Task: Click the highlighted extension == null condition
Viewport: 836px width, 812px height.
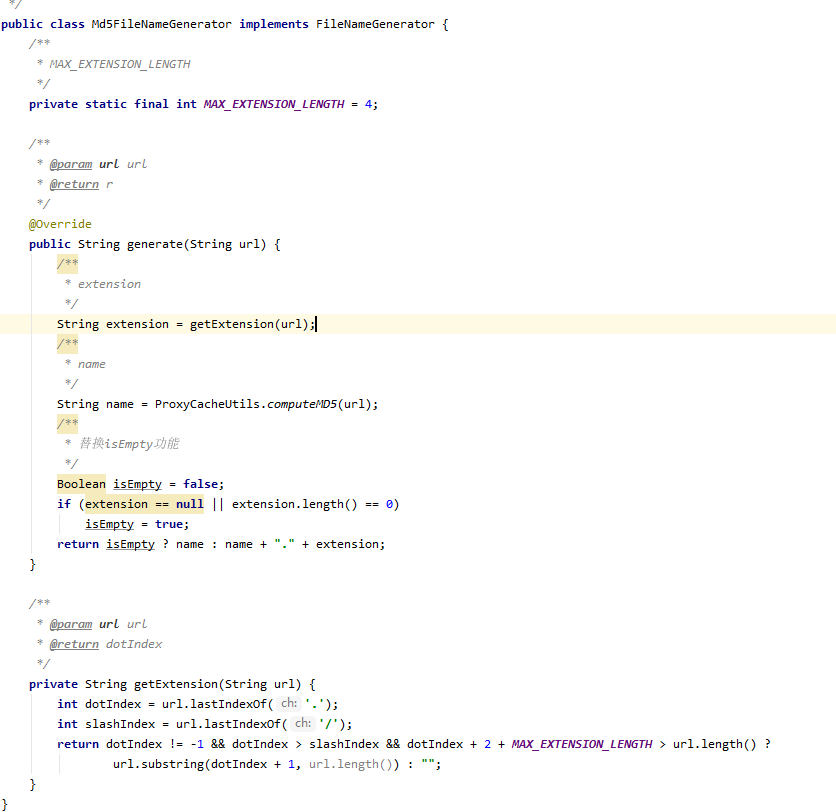Action: click(144, 504)
